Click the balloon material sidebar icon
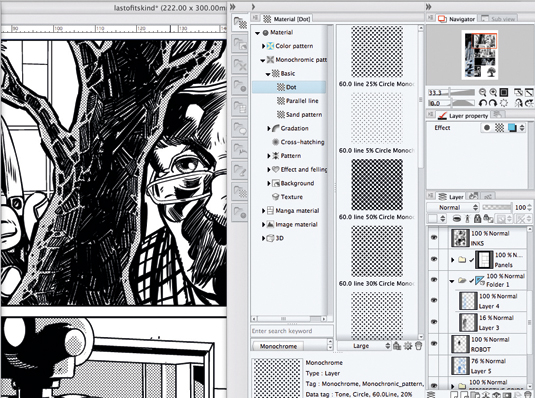Screen dimensions: 535x398 click(x=240, y=128)
